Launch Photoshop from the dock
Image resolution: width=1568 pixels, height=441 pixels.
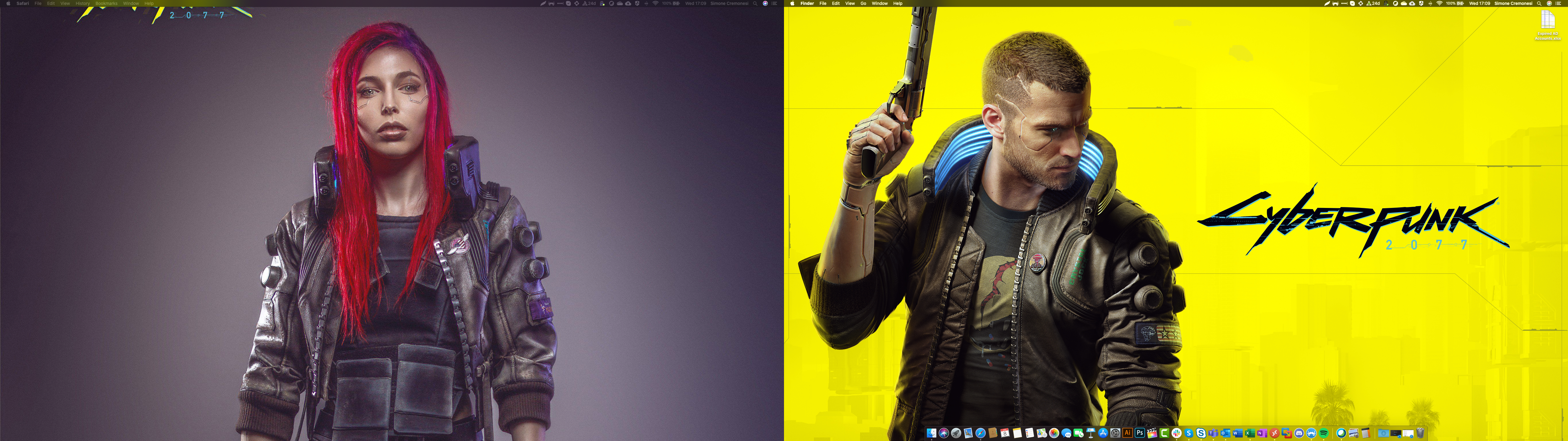(x=1140, y=433)
